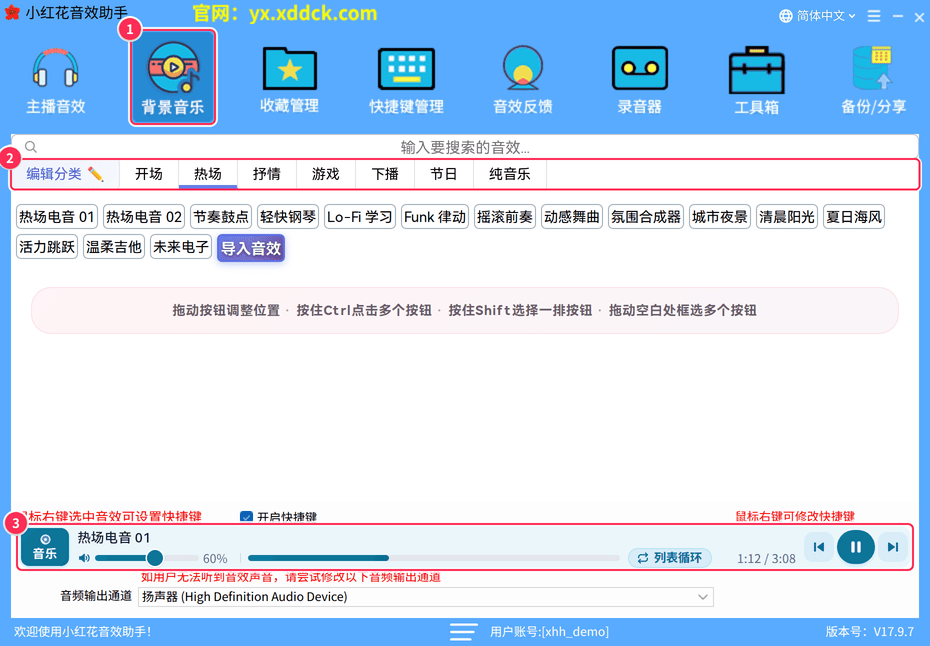Open 音效反馈 feedback icon
930x646 pixels.
coord(523,80)
